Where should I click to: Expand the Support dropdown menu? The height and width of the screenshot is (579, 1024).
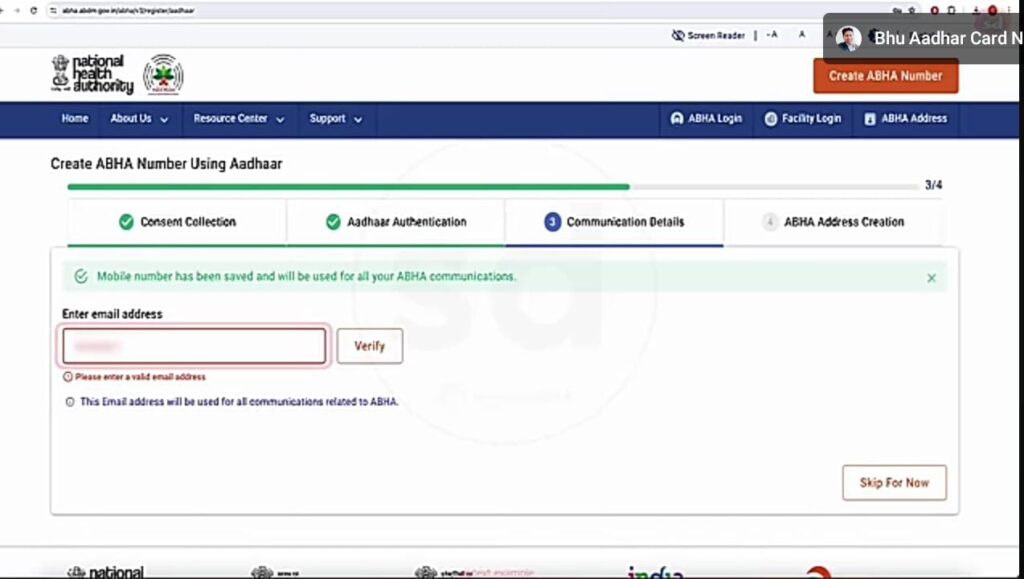coord(336,119)
